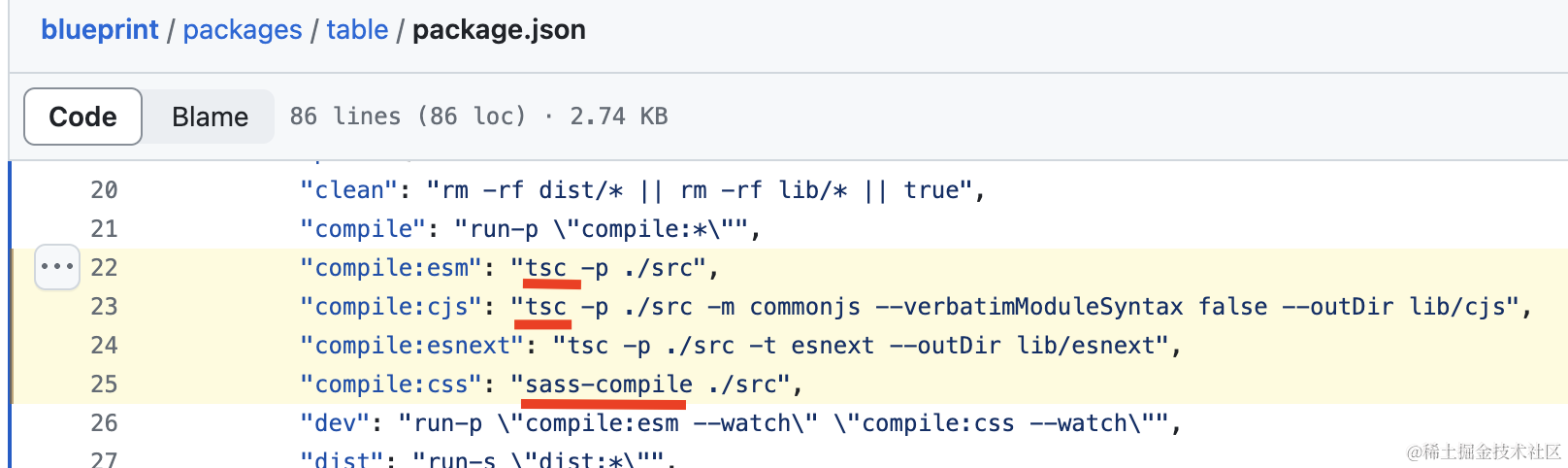
Task: Select line number 25
Action: 104,384
